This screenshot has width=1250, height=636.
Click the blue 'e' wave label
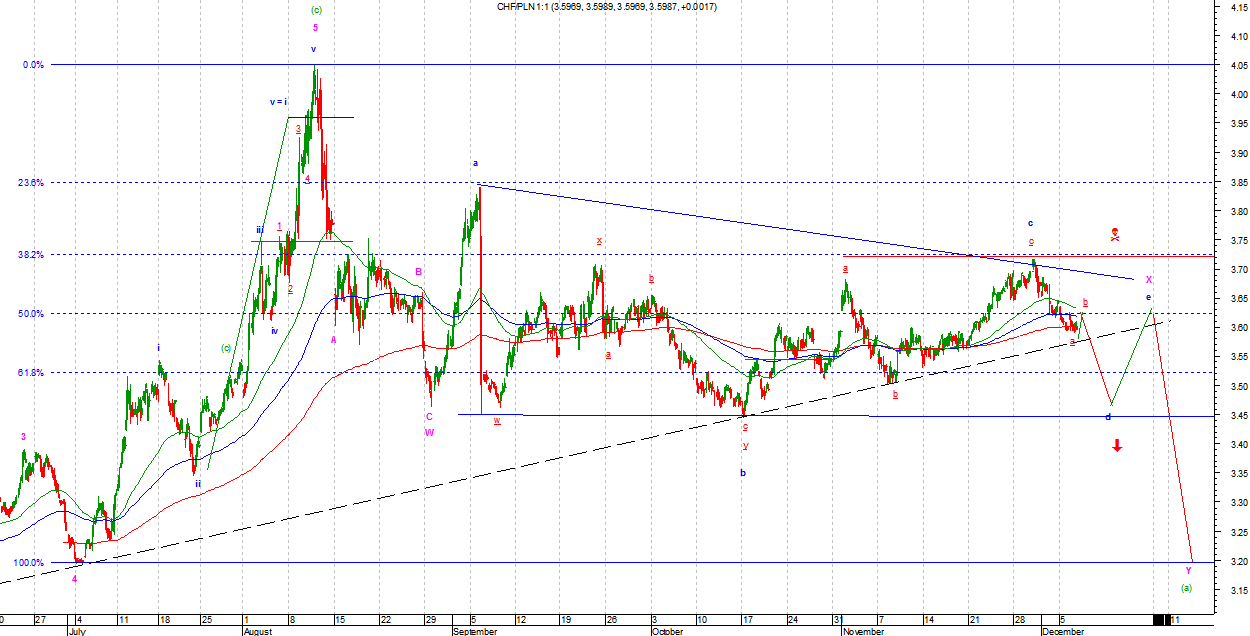pyautogui.click(x=1148, y=297)
